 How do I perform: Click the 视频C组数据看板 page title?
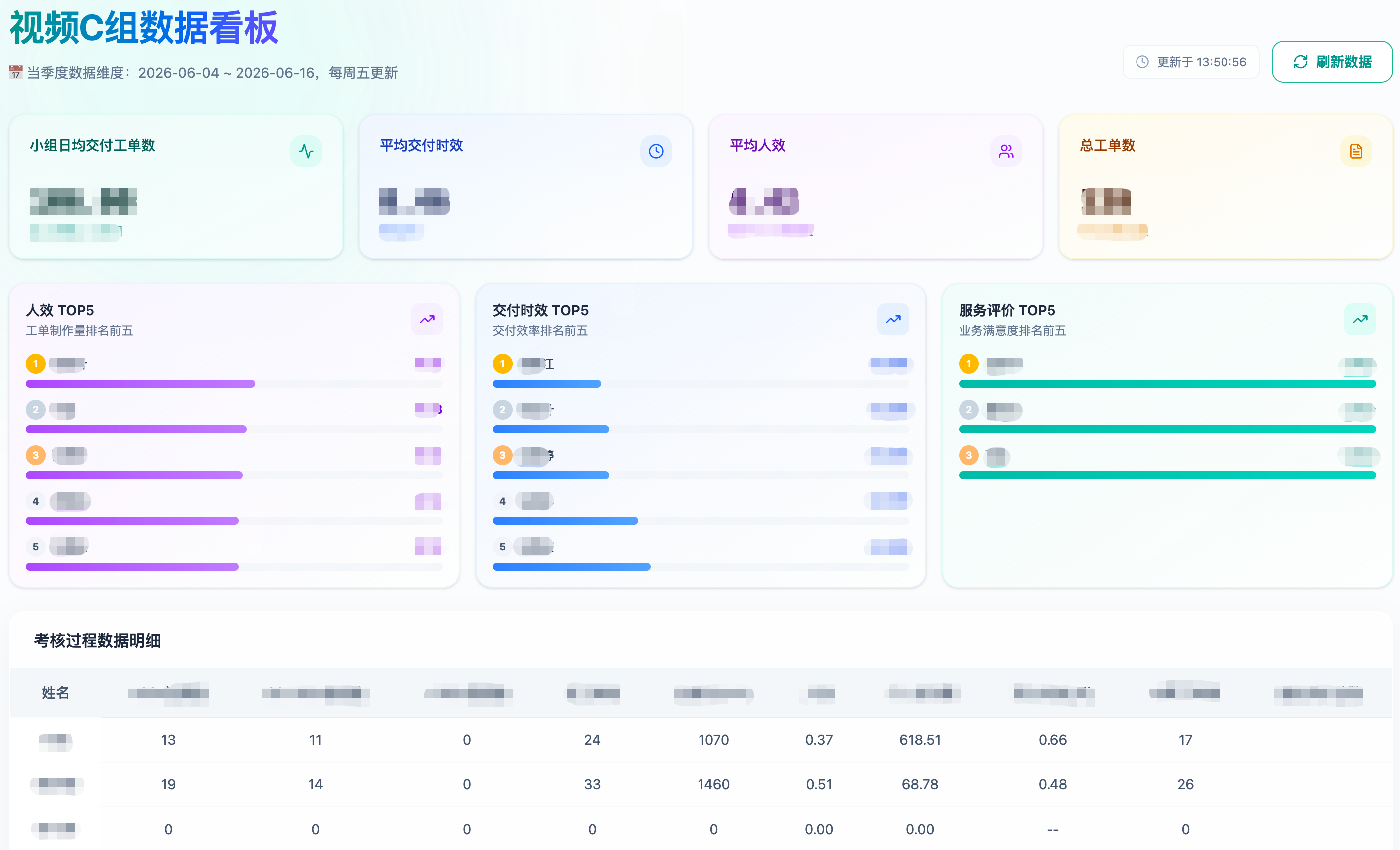(144, 28)
